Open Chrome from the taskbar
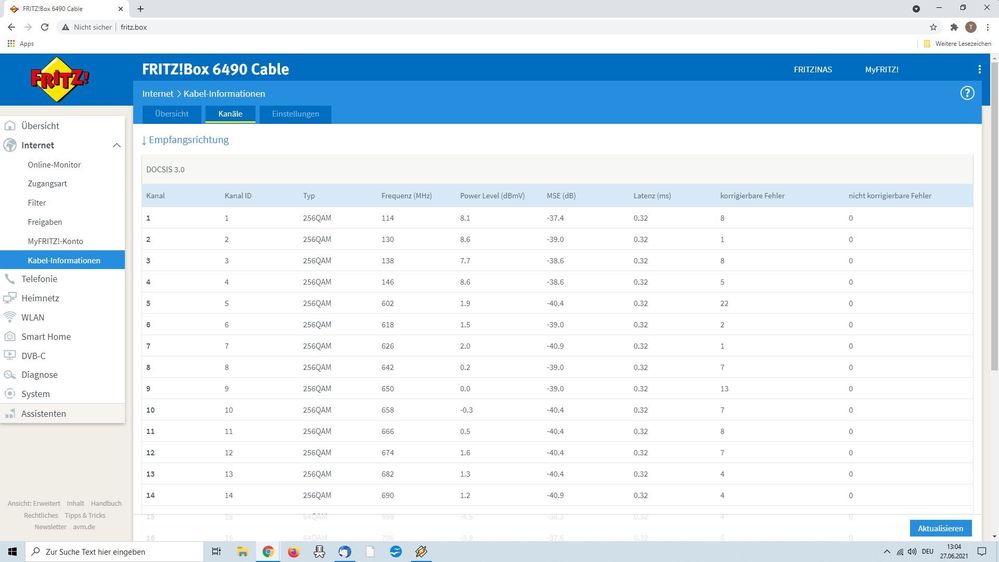 [268, 551]
